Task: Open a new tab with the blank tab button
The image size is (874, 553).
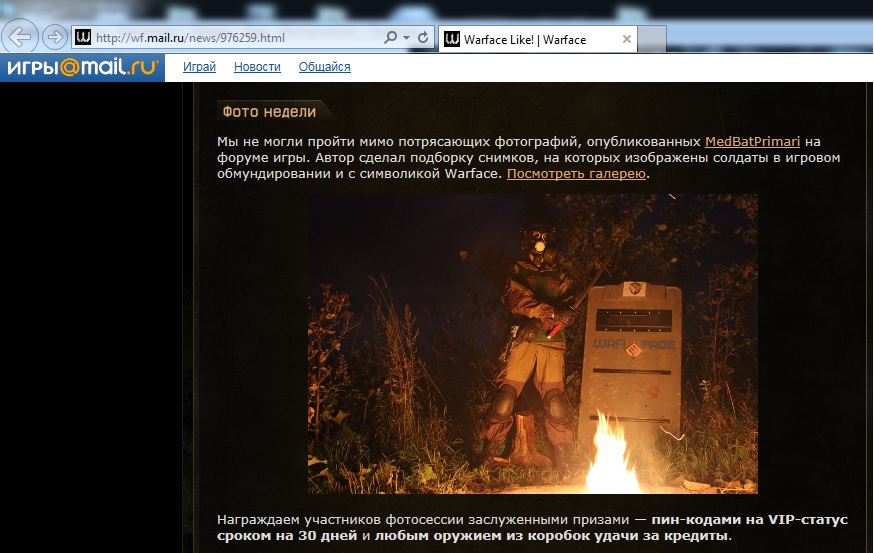Action: [652, 39]
